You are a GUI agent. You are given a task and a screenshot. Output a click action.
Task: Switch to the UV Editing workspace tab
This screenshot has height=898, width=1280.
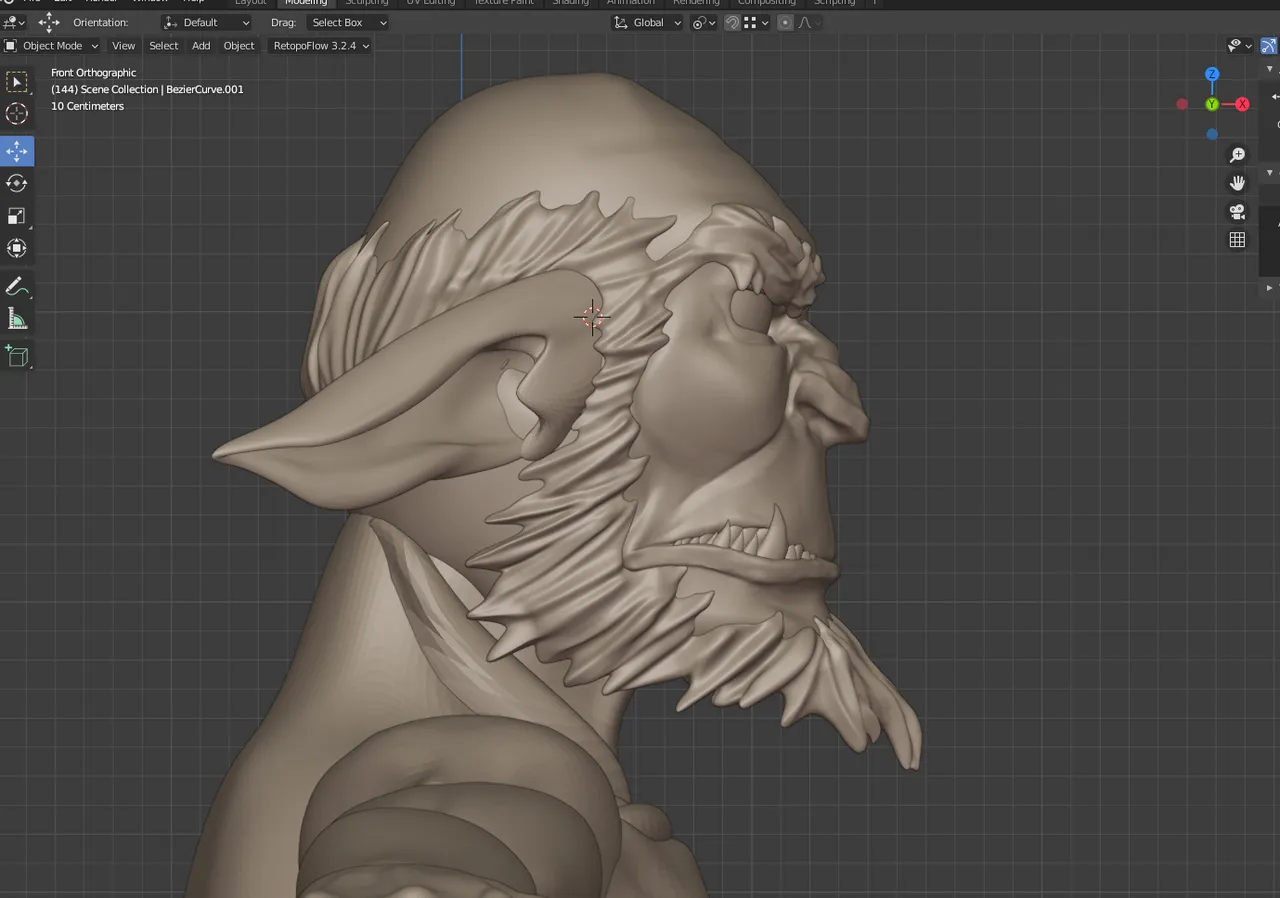pos(431,3)
